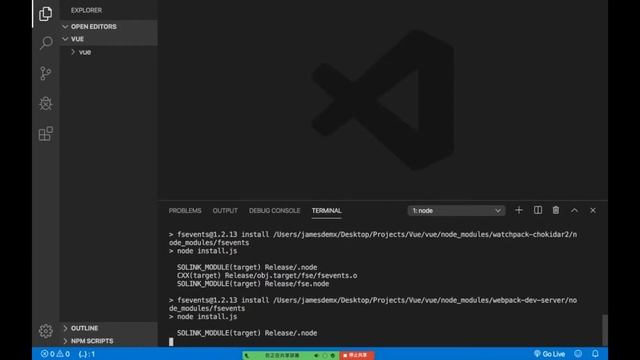Viewport: 640px width, 360px height.
Task: Switch to the PROBLEMS tab
Action: pyautogui.click(x=185, y=211)
